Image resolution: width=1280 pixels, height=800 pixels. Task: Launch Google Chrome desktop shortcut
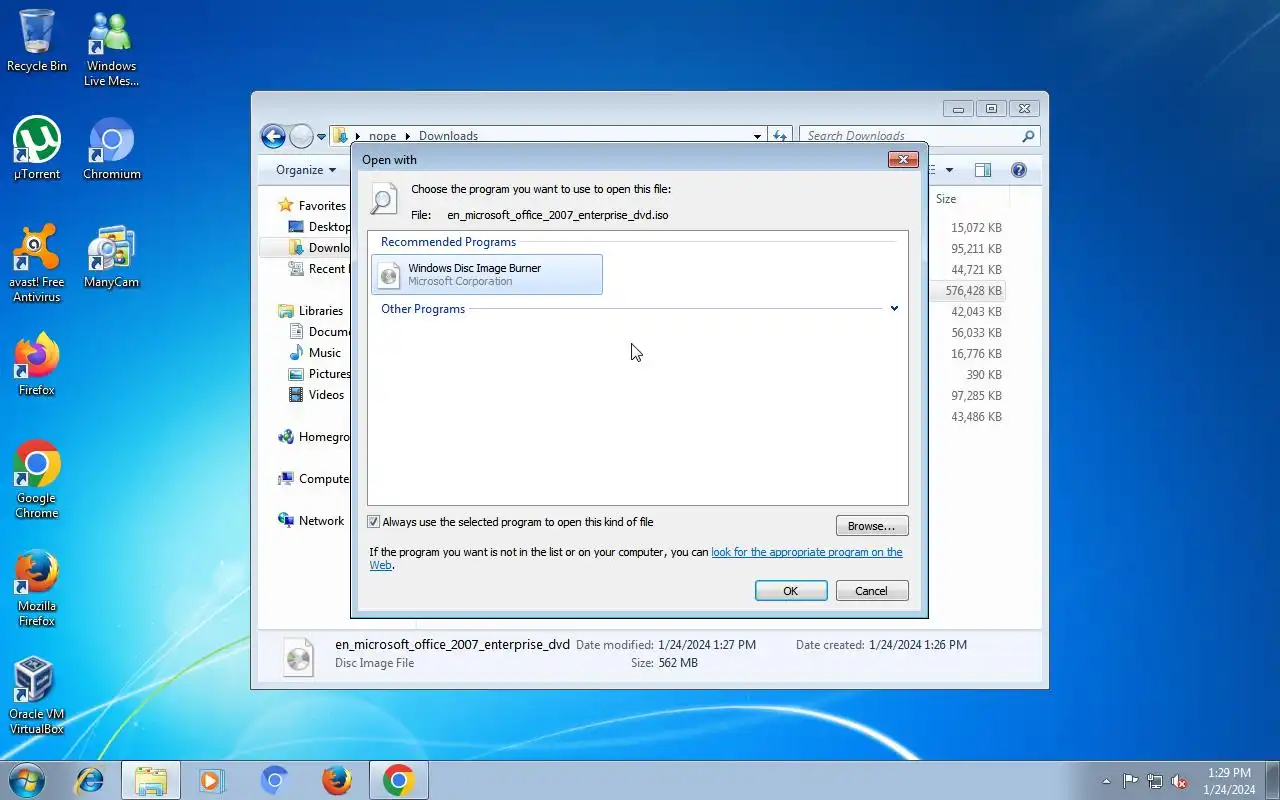click(x=37, y=479)
